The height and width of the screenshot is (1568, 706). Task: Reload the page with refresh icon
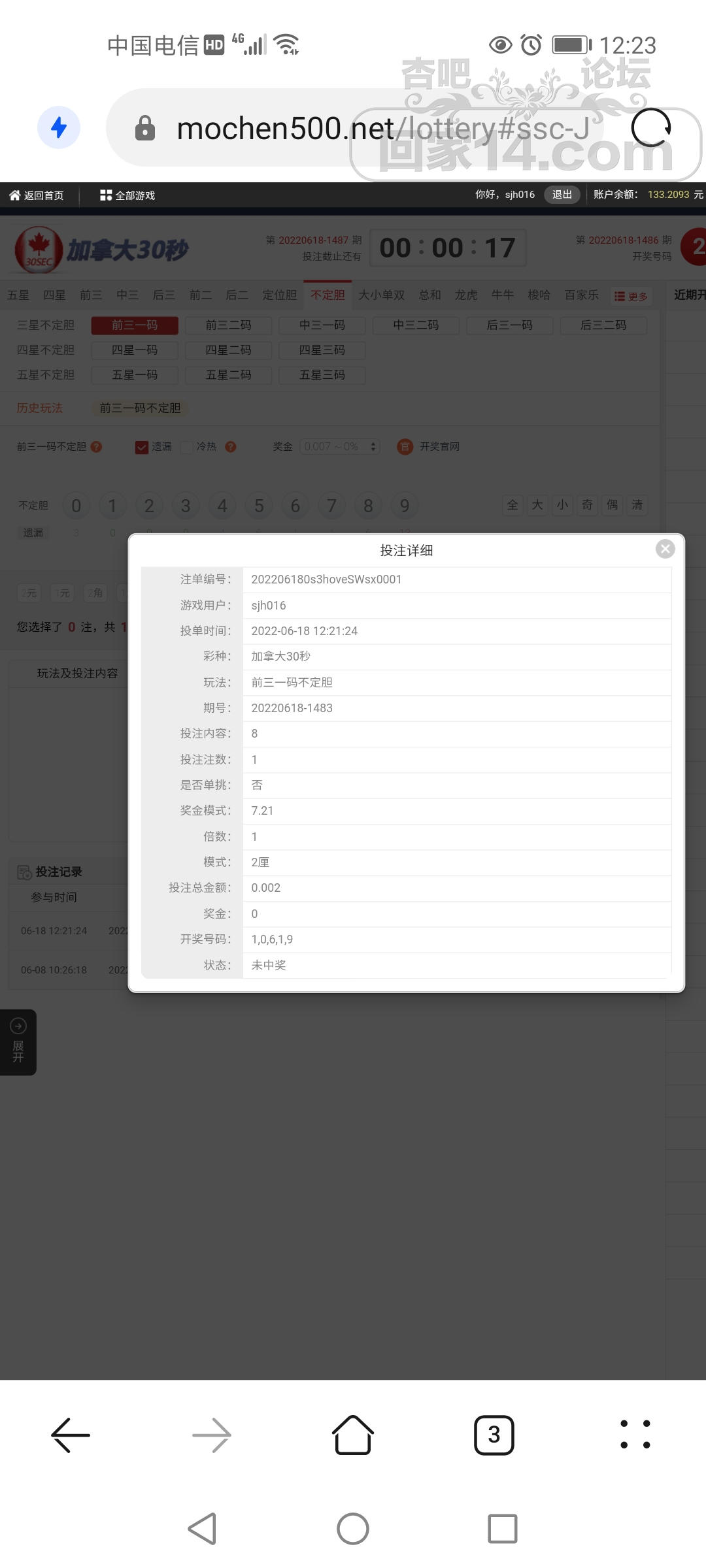[651, 127]
